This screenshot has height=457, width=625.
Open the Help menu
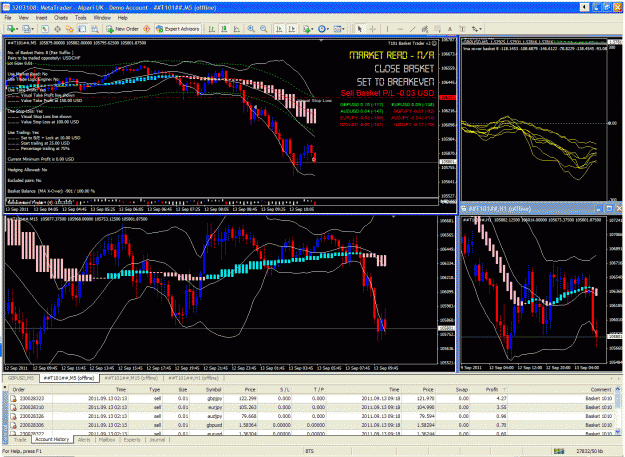tap(122, 18)
